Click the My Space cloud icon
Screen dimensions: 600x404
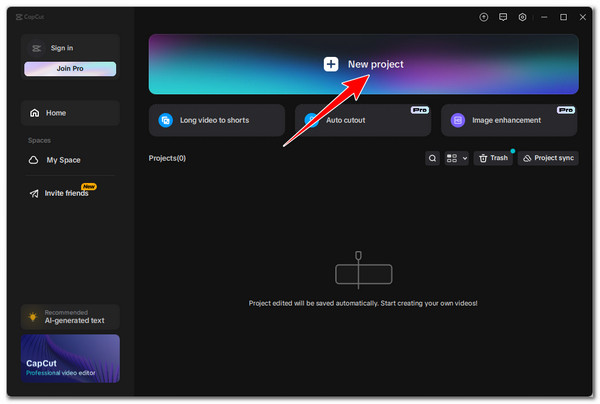pyautogui.click(x=34, y=160)
